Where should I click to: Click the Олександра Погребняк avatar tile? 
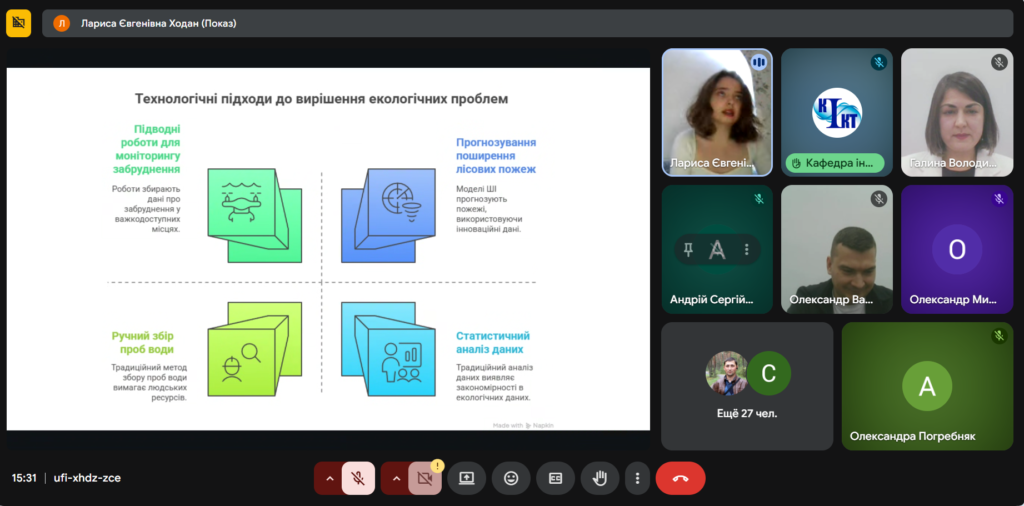[927, 385]
